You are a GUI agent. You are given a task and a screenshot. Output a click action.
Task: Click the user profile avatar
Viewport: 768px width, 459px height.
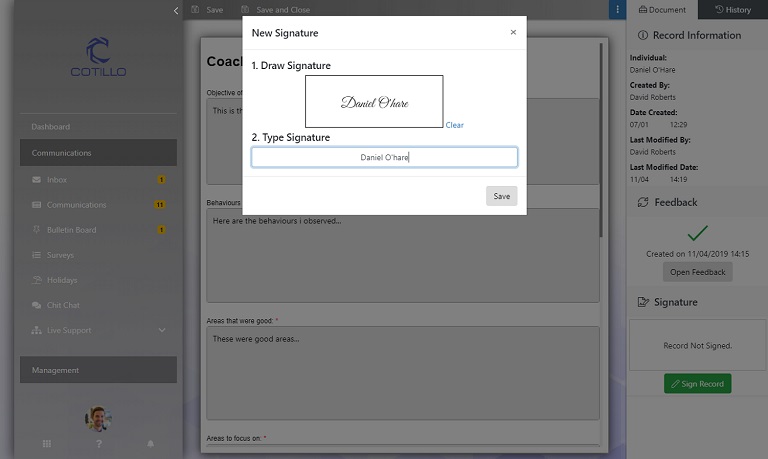tap(98, 418)
